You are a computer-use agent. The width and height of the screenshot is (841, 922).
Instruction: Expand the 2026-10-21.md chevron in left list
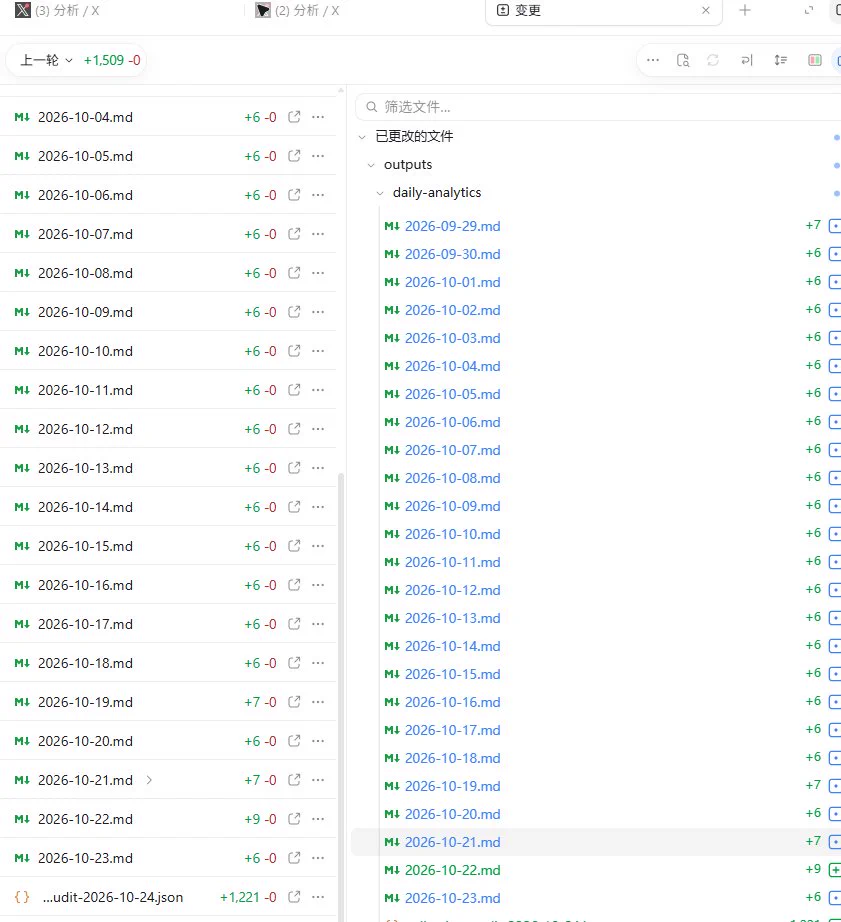(149, 780)
